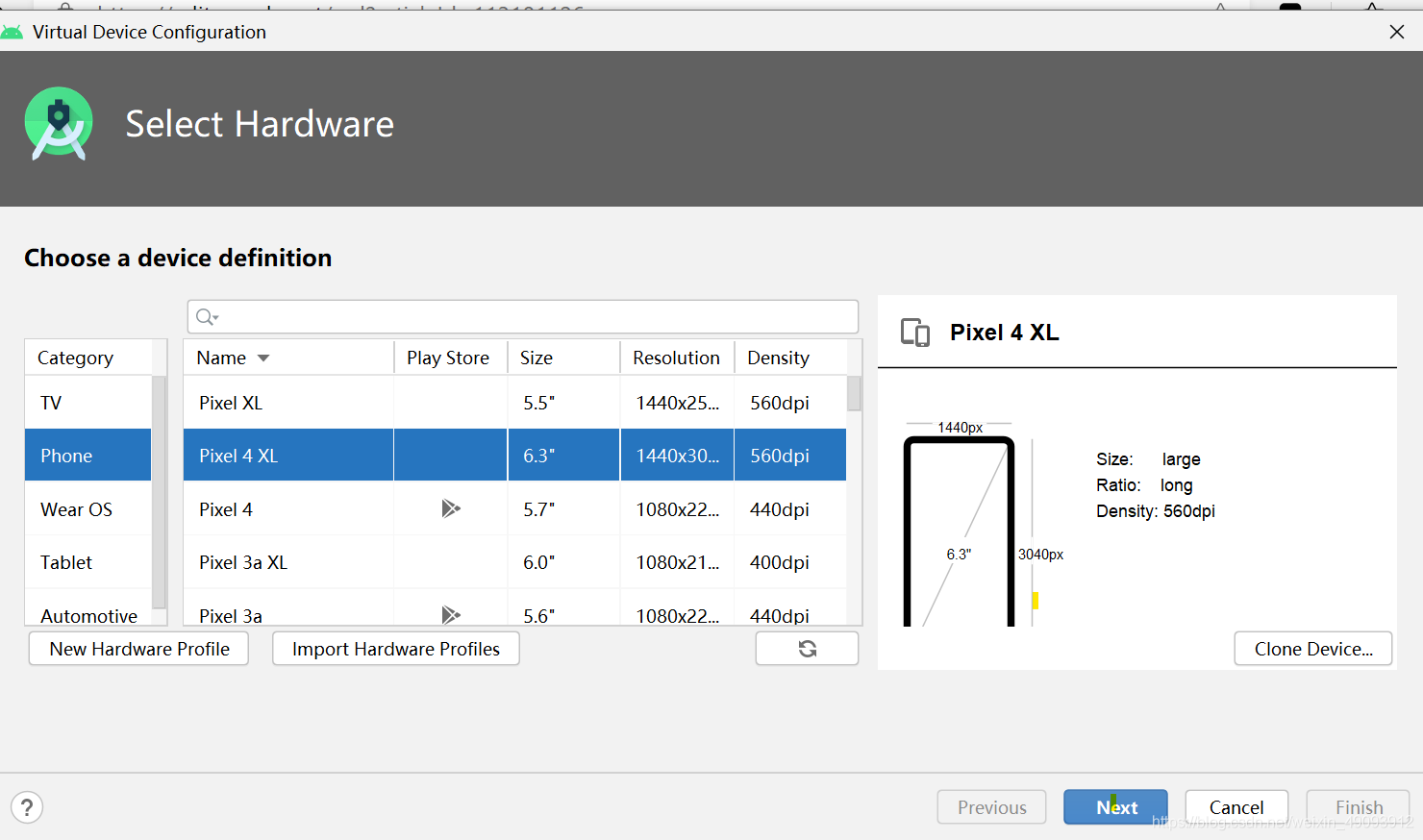Click the Play Store column header

tap(450, 358)
